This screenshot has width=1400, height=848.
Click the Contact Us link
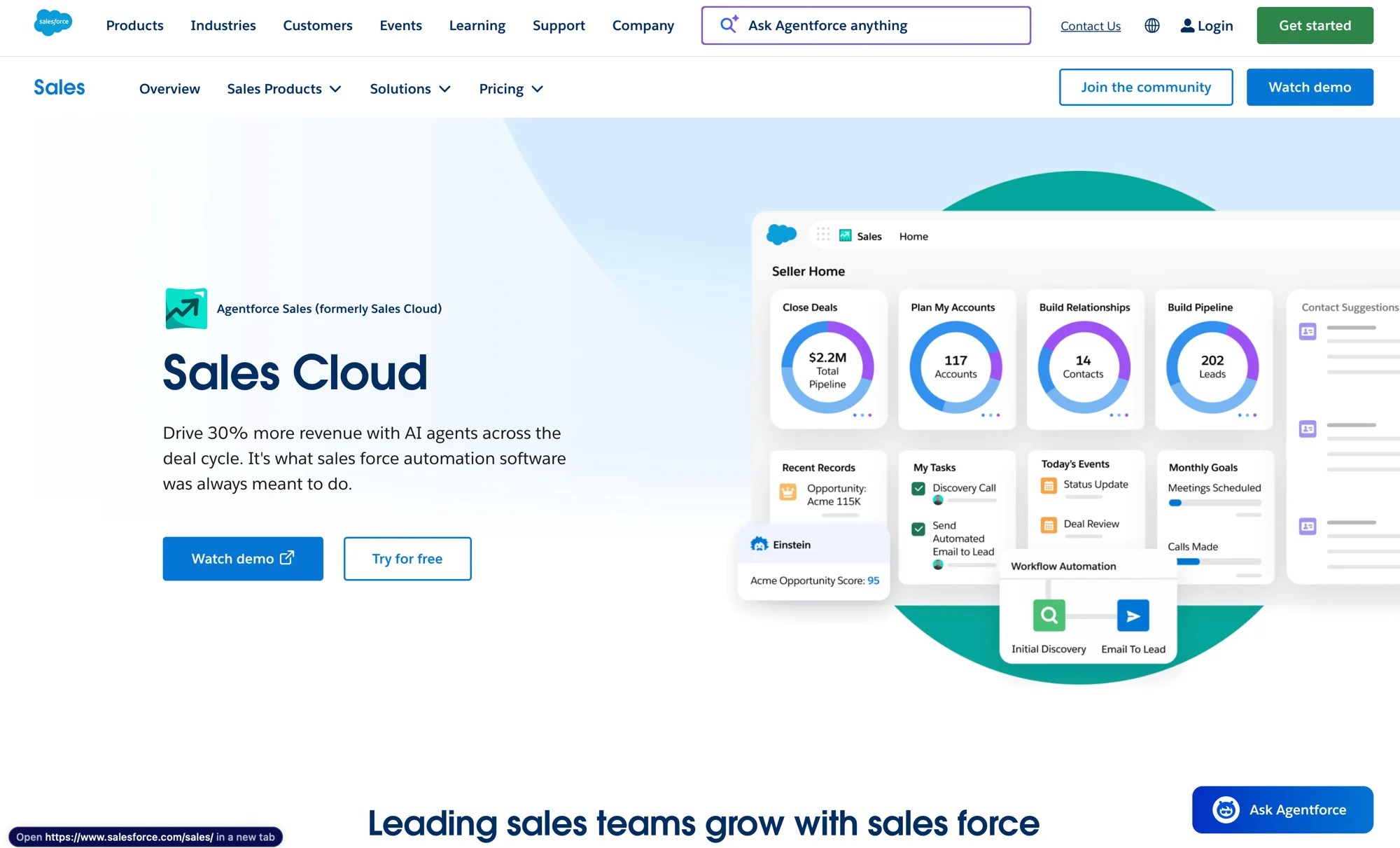[x=1091, y=26]
